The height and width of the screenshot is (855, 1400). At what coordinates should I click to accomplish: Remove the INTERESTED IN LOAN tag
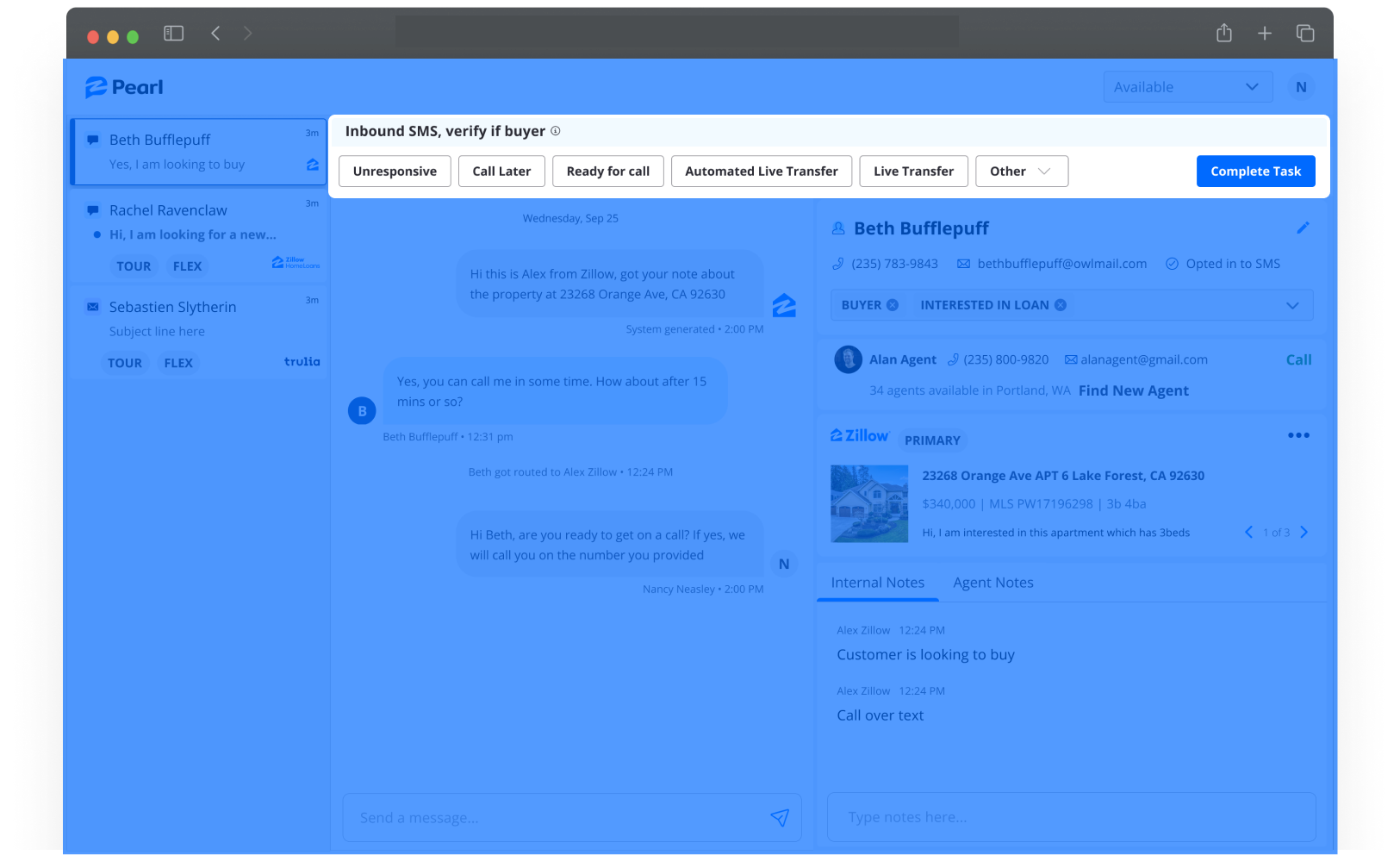coord(1061,305)
